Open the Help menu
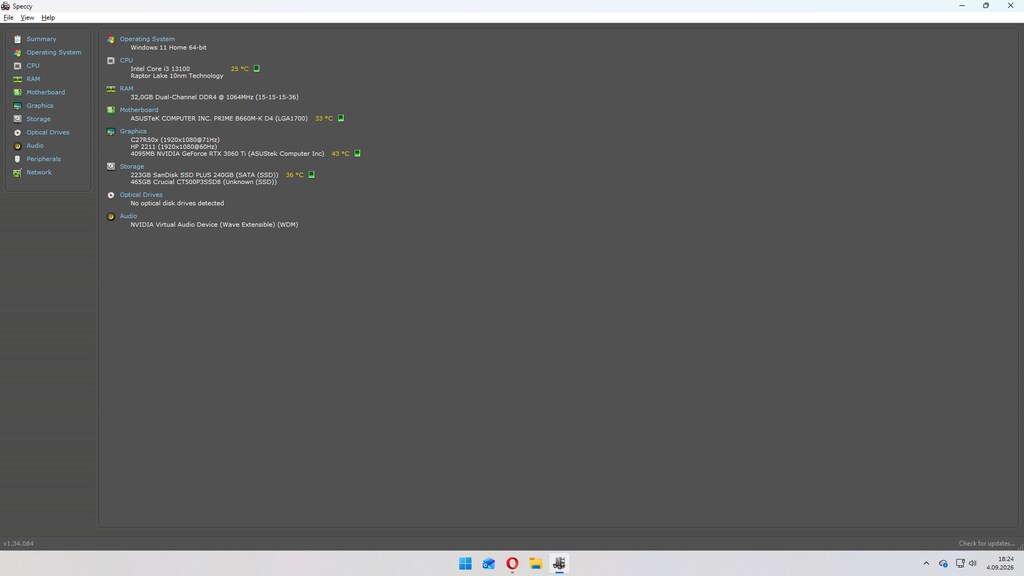Image resolution: width=1024 pixels, height=576 pixels. (x=48, y=18)
